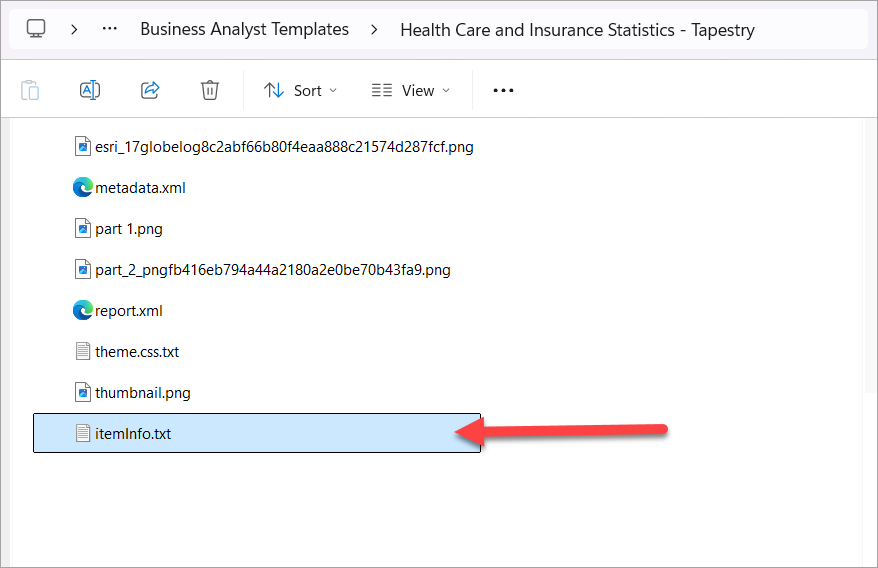This screenshot has height=568, width=878.
Task: Click the Rename toolbar icon
Action: [x=90, y=90]
